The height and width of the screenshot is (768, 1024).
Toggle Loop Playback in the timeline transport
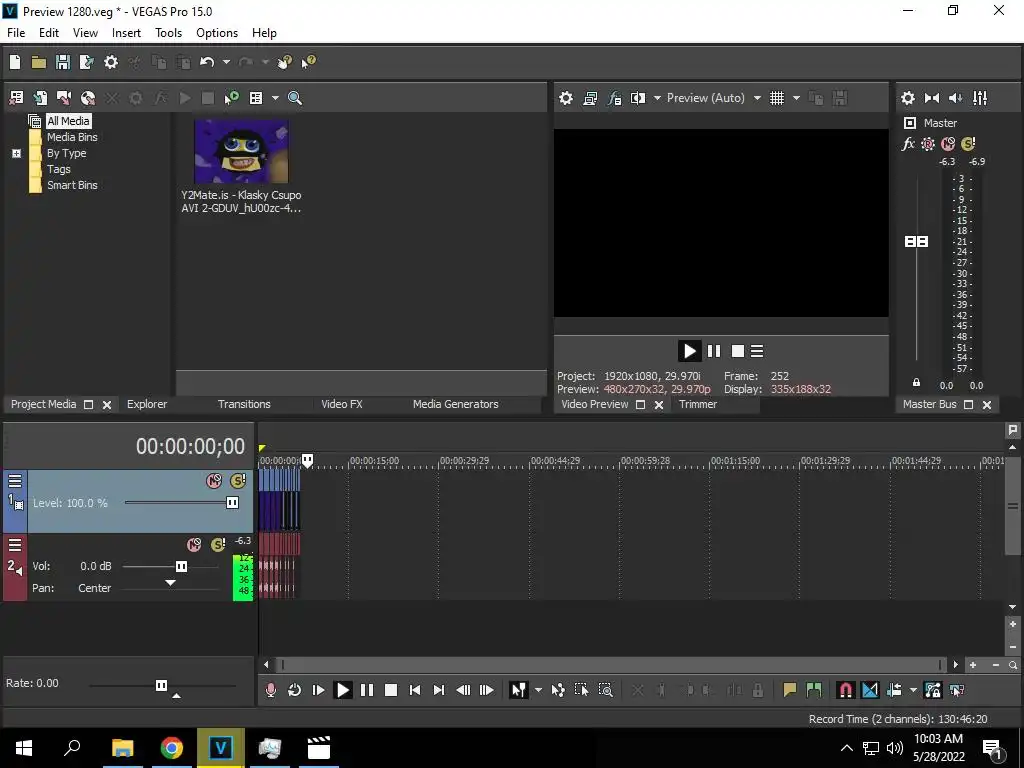tap(295, 690)
